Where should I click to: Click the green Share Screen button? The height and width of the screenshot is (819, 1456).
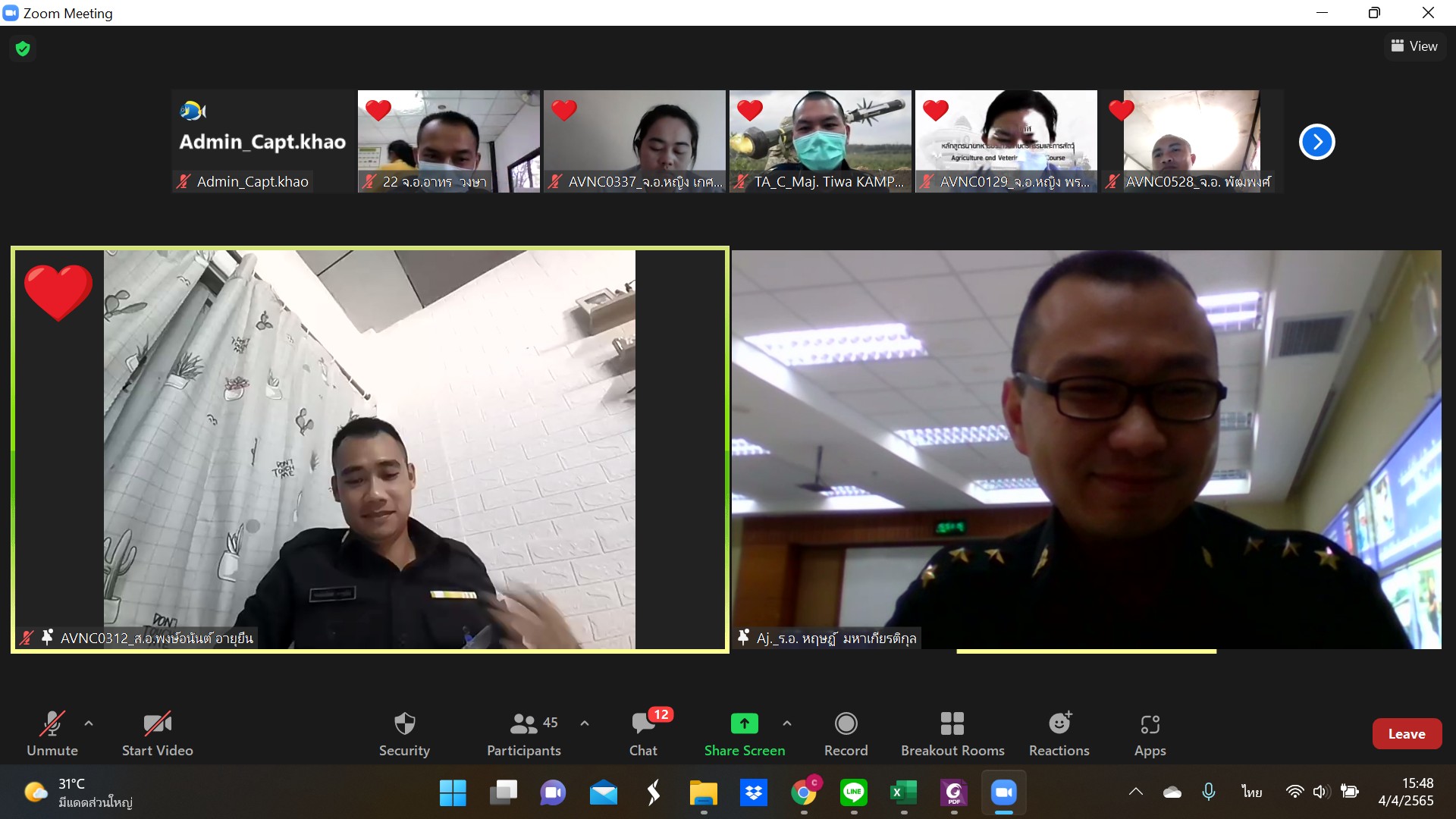pos(745,733)
